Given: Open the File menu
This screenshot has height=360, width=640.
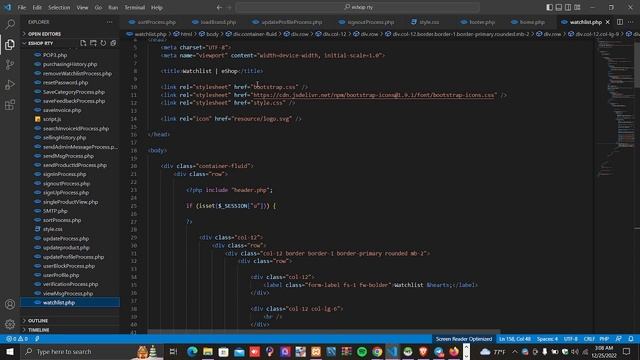Looking at the screenshot, I should pyautogui.click(x=22, y=7).
